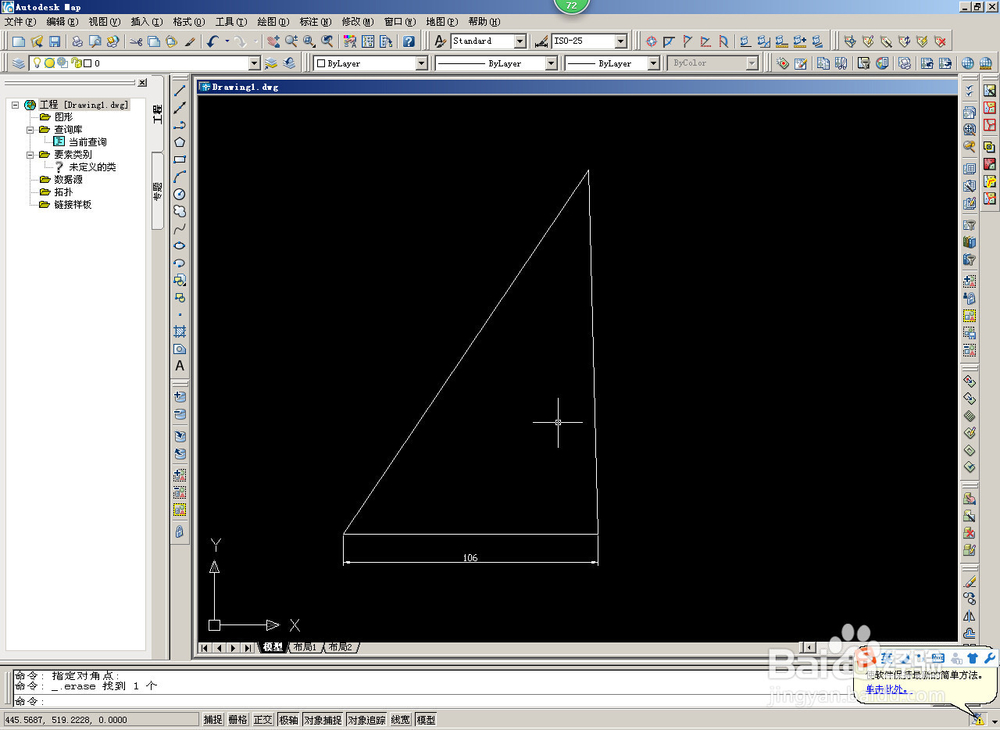
Task: Toggle 正交 ortho mode
Action: pos(263,720)
